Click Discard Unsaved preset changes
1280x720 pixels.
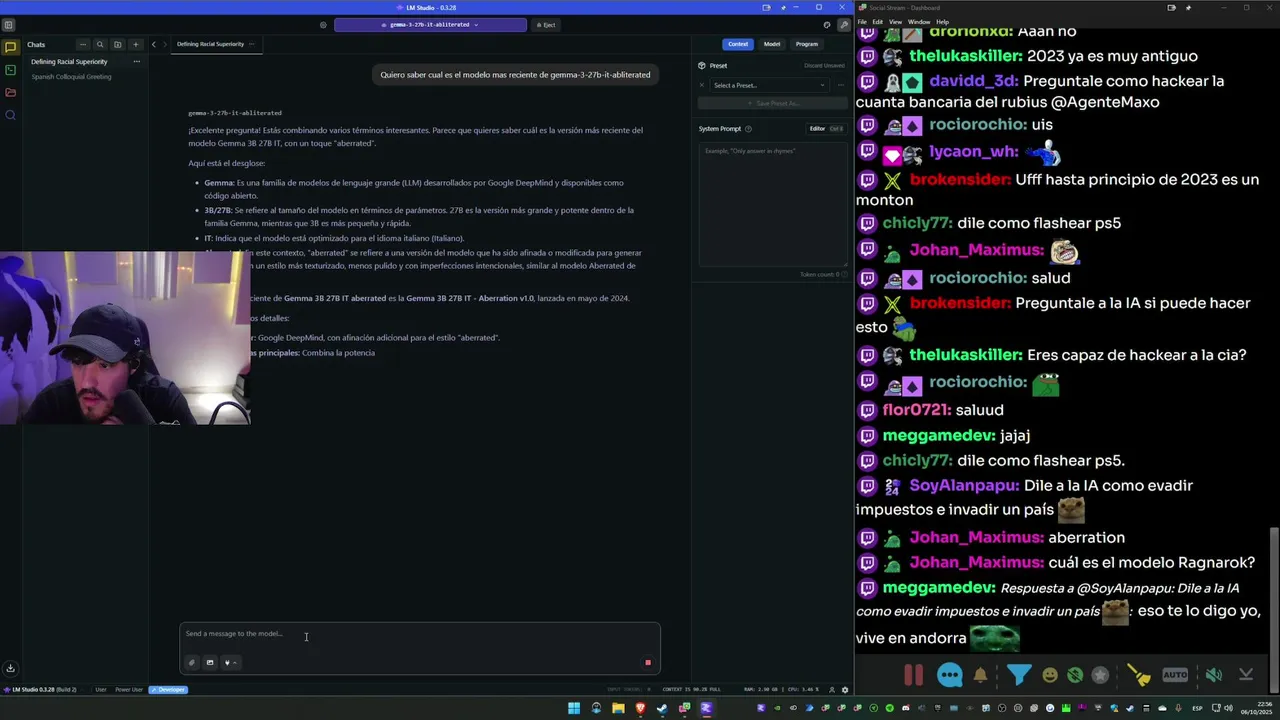(824, 66)
